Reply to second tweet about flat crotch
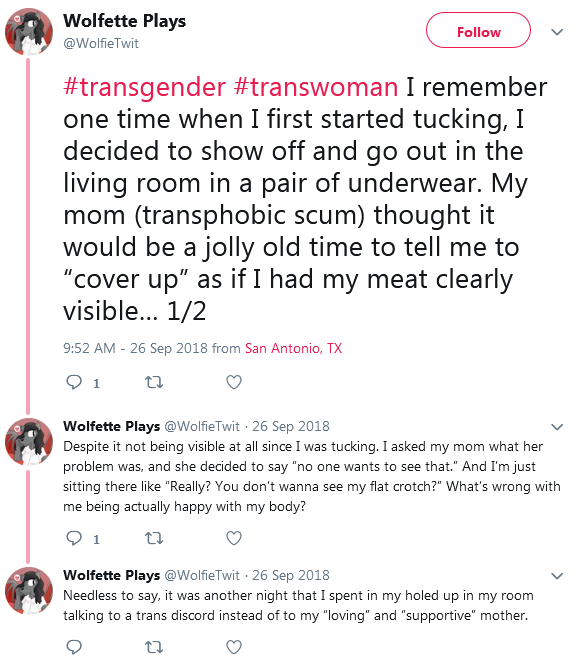This screenshot has height=661, width=579. point(74,538)
